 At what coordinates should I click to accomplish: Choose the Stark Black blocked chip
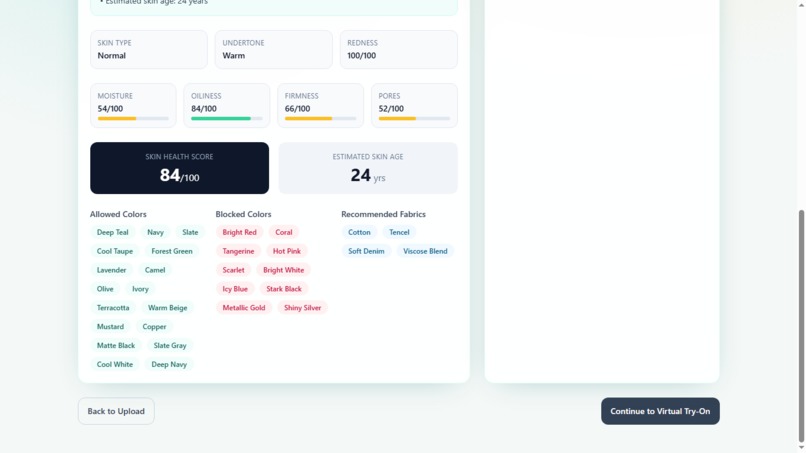pyautogui.click(x=284, y=289)
